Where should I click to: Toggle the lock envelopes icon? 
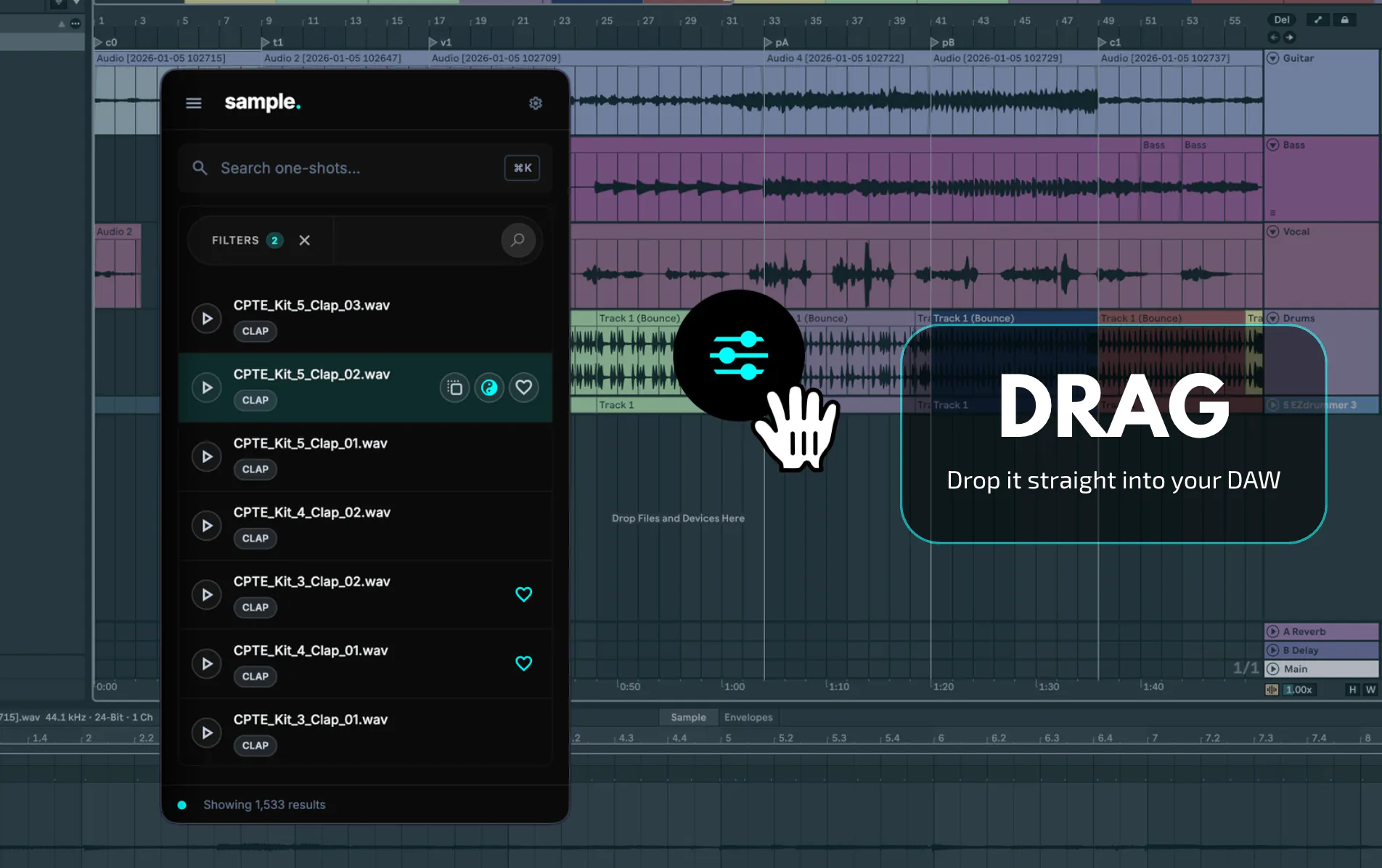[1344, 20]
